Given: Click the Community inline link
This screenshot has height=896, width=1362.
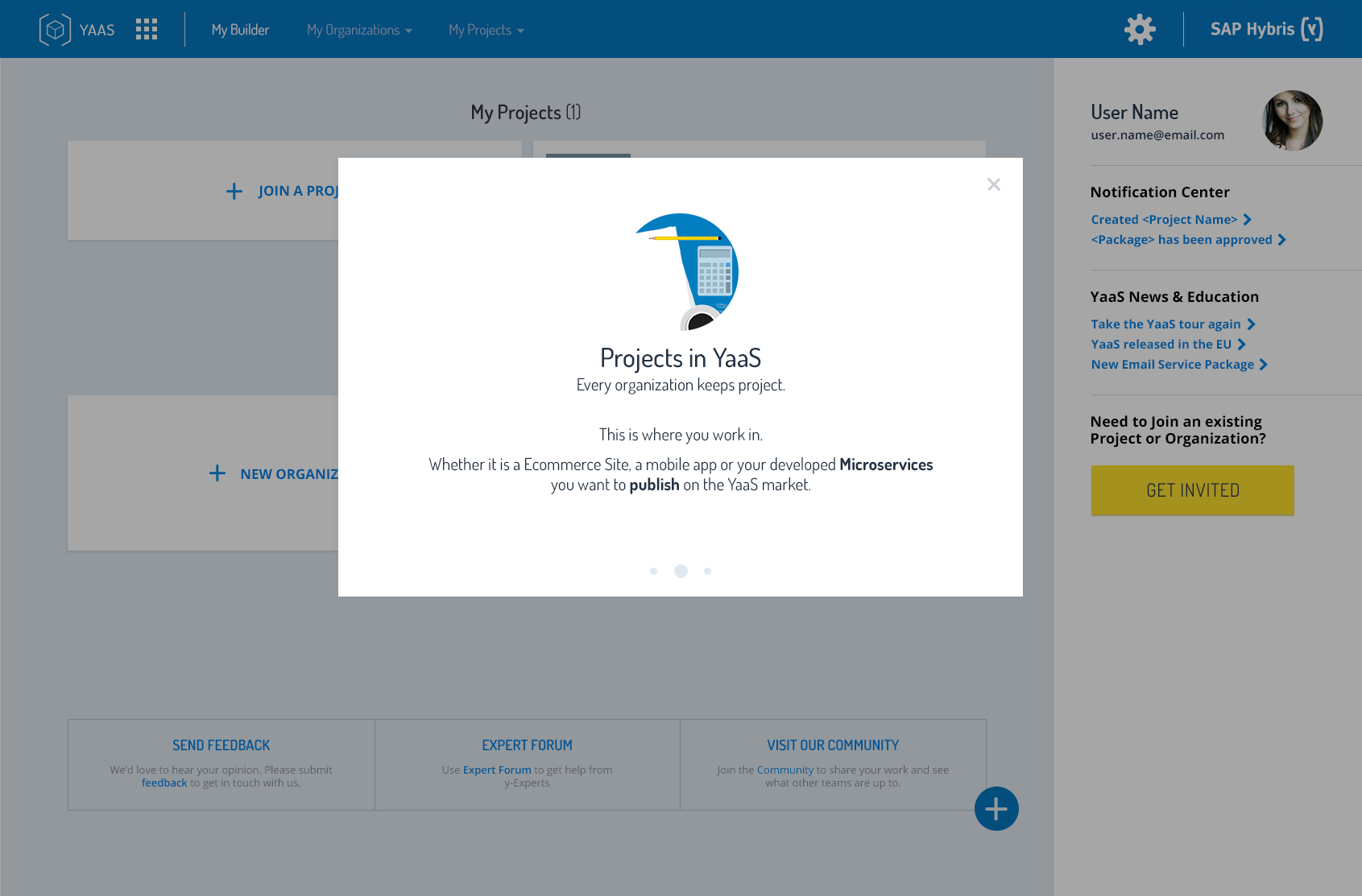Looking at the screenshot, I should tap(785, 770).
